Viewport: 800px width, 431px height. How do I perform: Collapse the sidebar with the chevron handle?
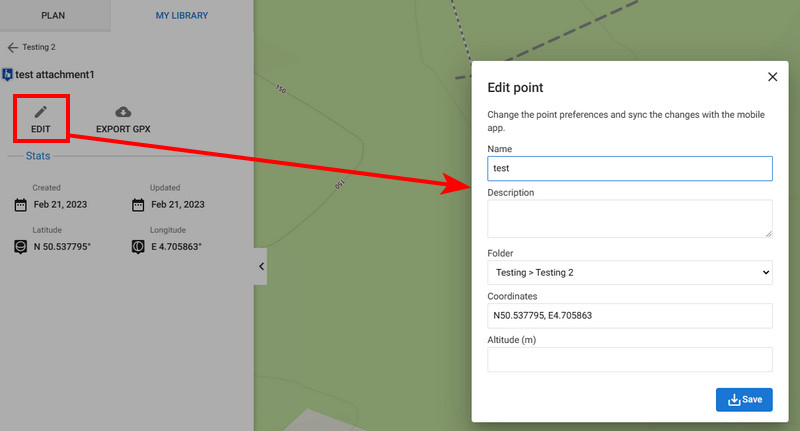(x=261, y=266)
